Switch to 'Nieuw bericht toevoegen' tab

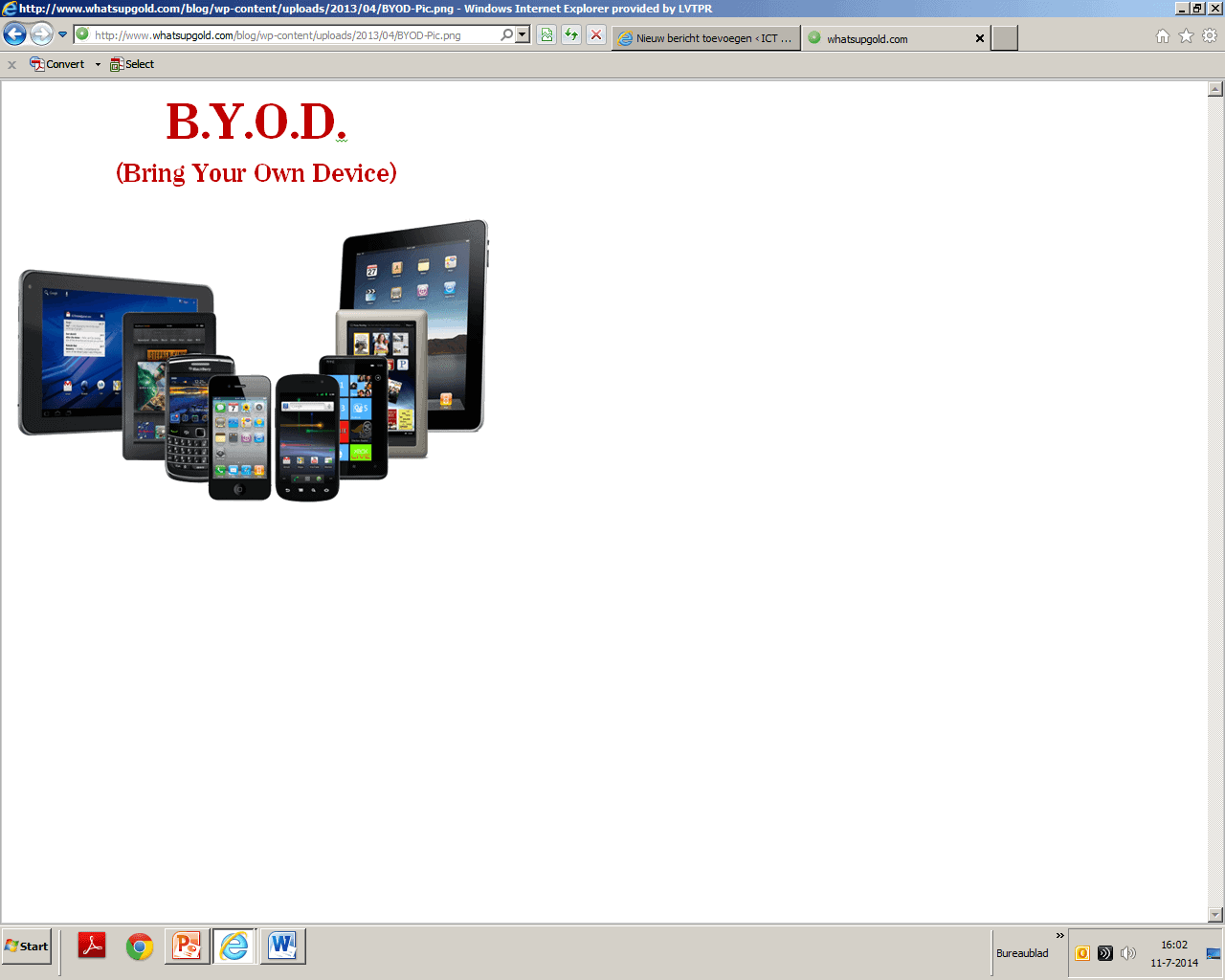pos(706,38)
